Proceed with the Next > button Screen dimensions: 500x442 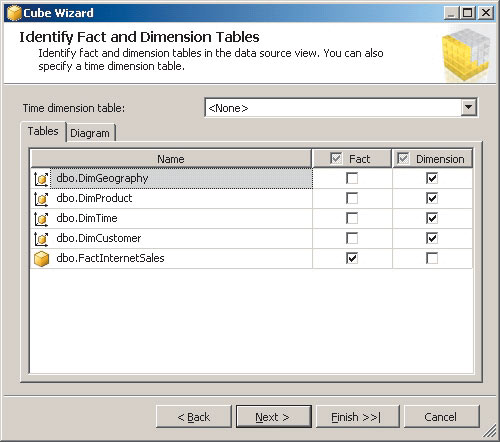pyautogui.click(x=274, y=417)
